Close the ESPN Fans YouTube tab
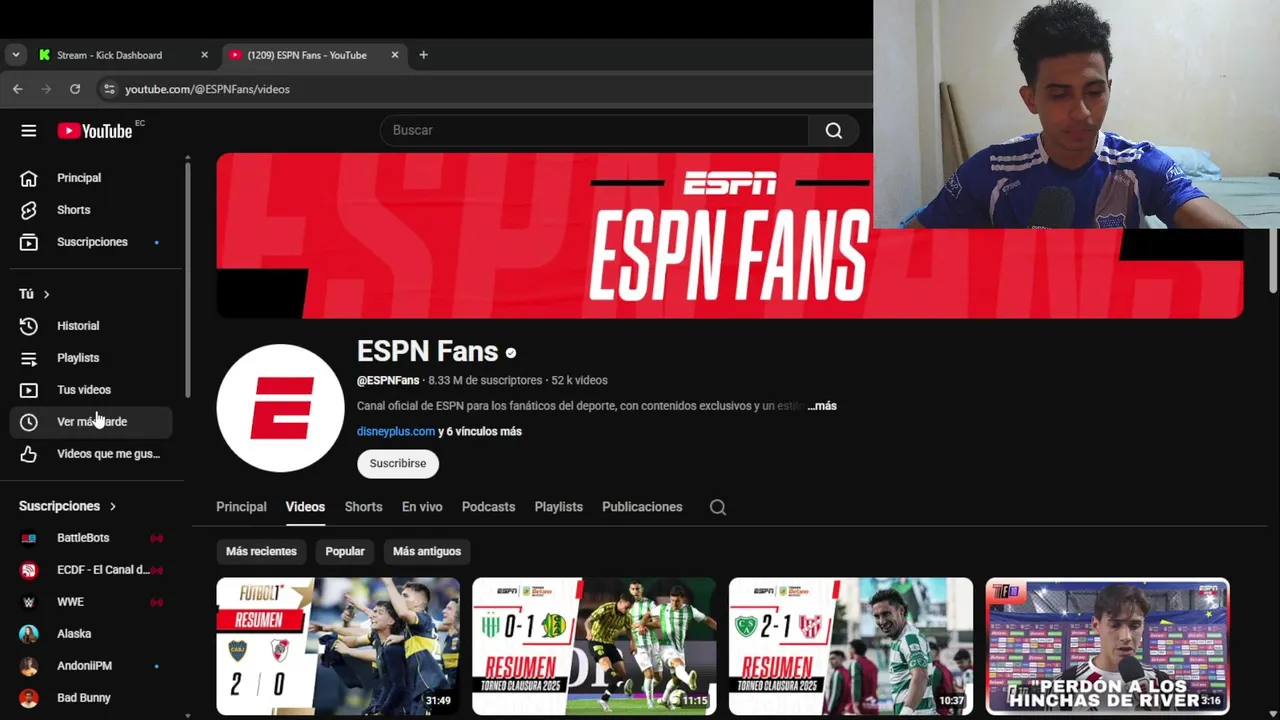Viewport: 1280px width, 720px height. [x=395, y=55]
